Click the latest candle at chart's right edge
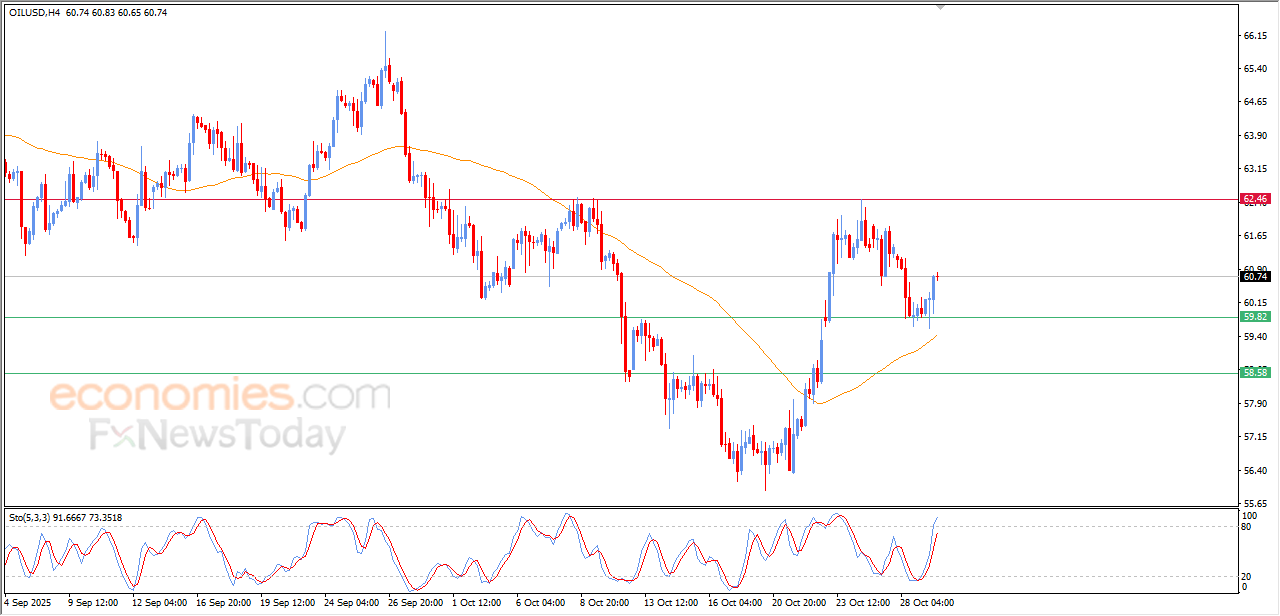The image size is (1280, 616). (x=938, y=277)
